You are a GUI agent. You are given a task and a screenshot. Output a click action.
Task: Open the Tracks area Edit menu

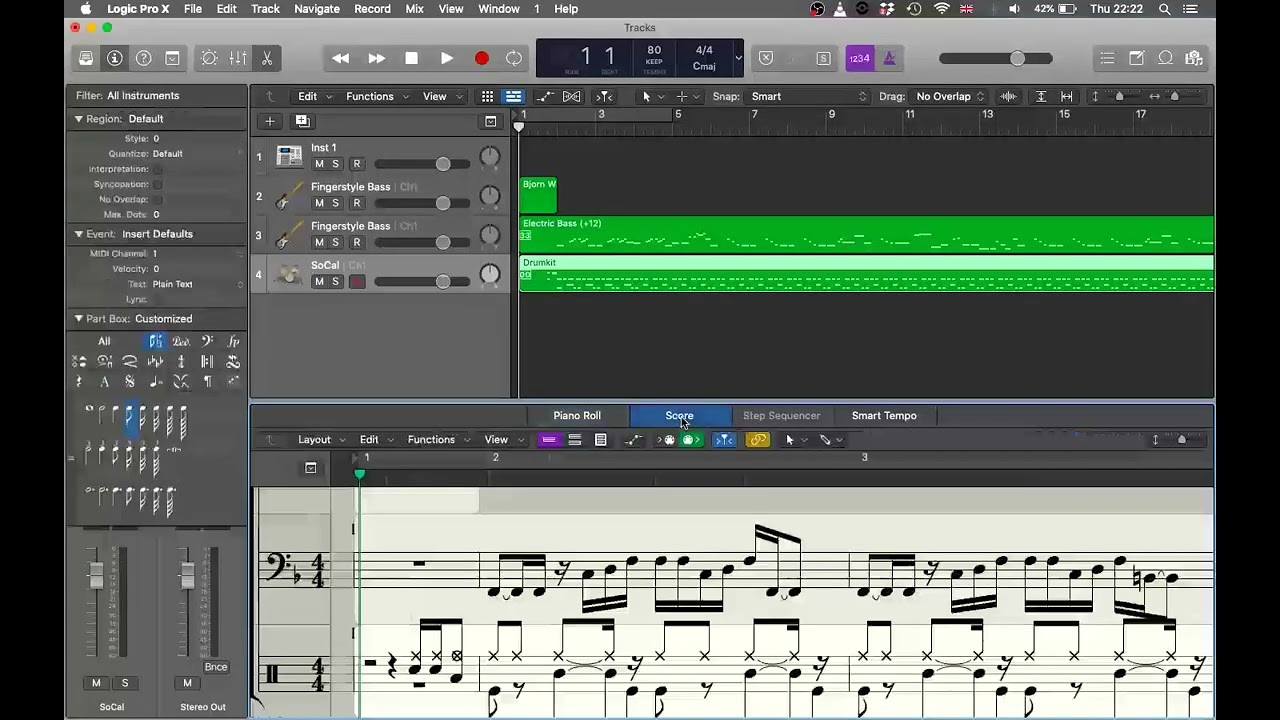[313, 96]
